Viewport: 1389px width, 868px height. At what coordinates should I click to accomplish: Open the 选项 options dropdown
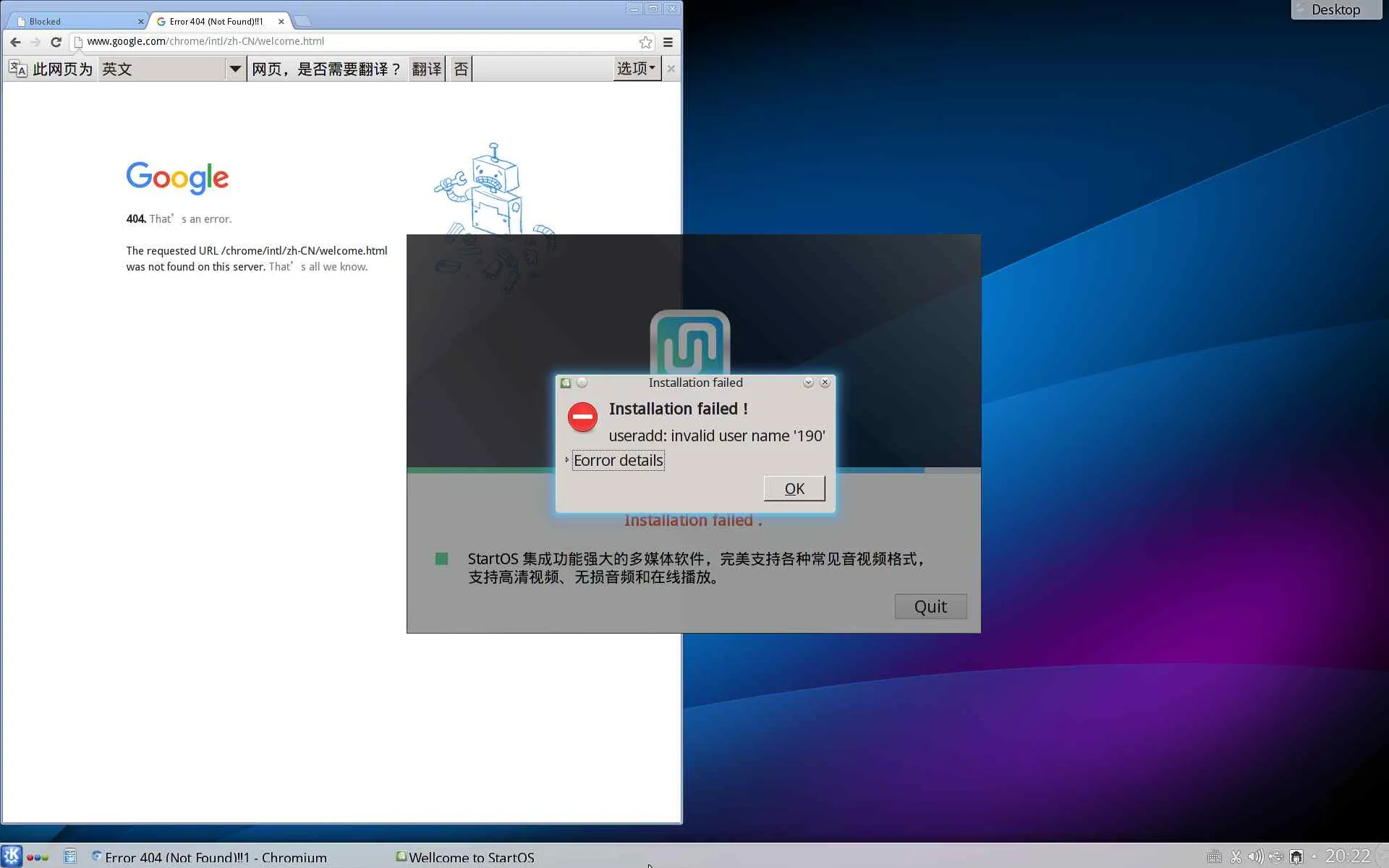pyautogui.click(x=636, y=69)
